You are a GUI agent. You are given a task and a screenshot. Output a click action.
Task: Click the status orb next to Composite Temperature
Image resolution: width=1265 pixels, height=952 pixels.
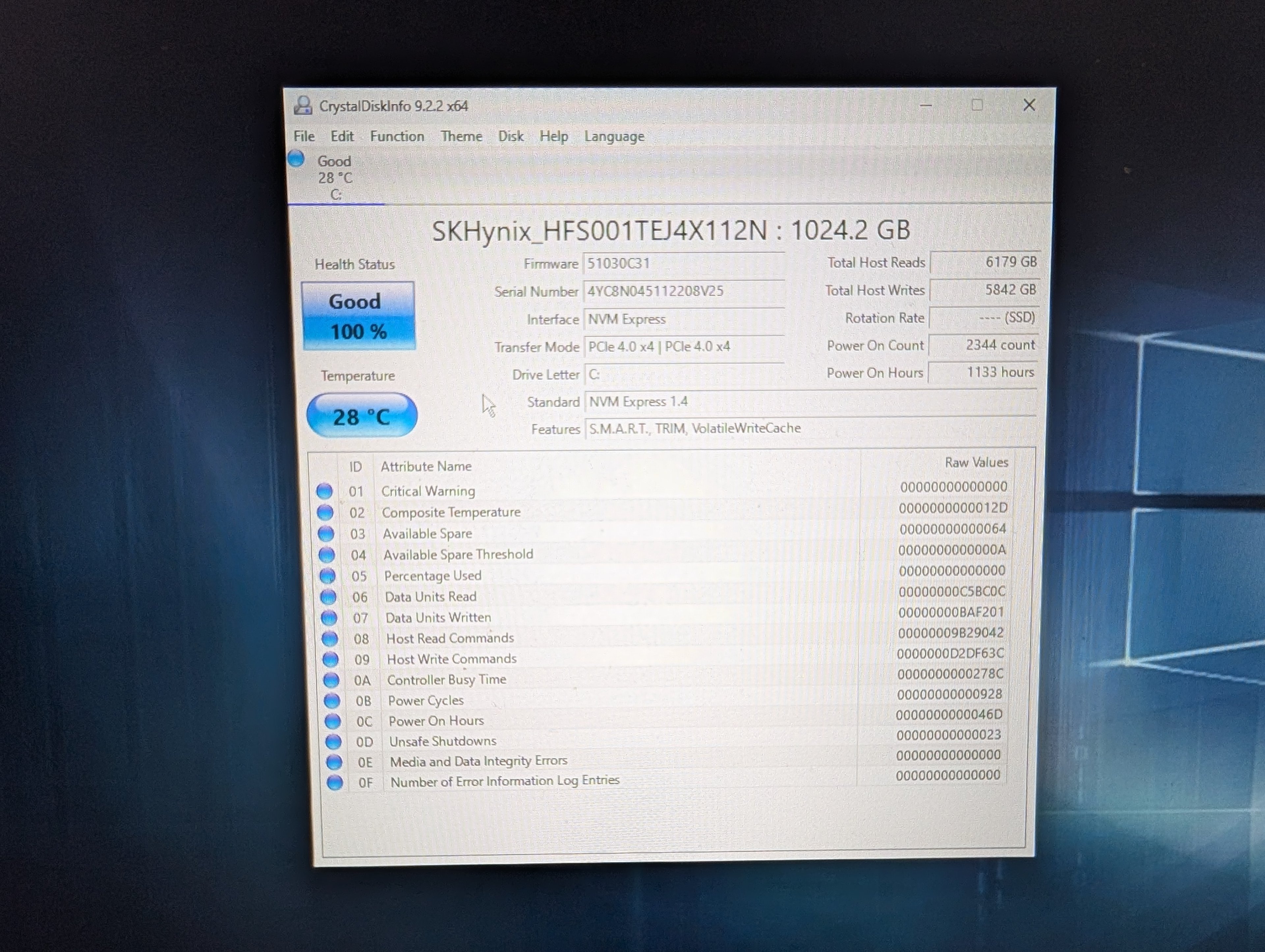325,512
